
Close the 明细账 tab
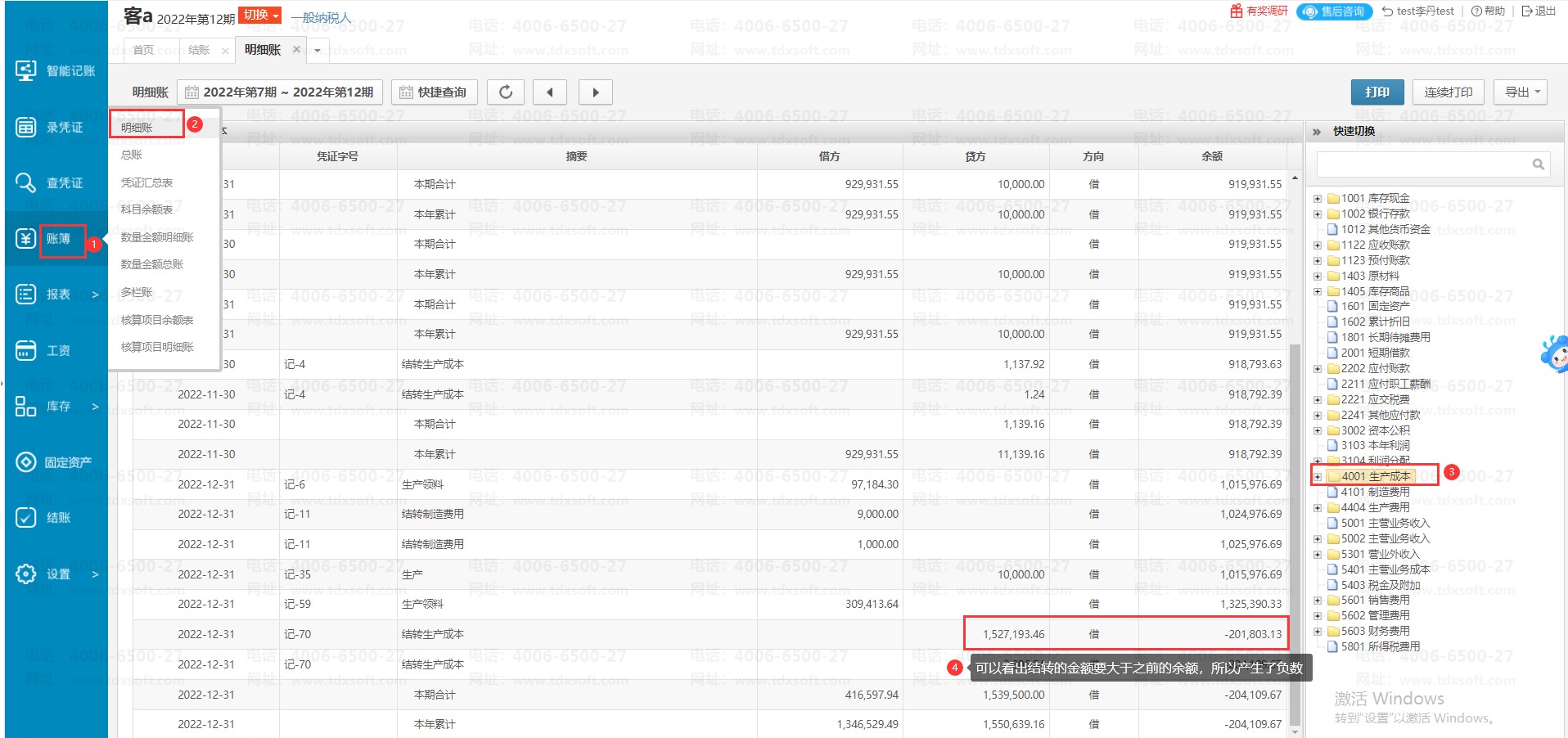pyautogui.click(x=296, y=50)
